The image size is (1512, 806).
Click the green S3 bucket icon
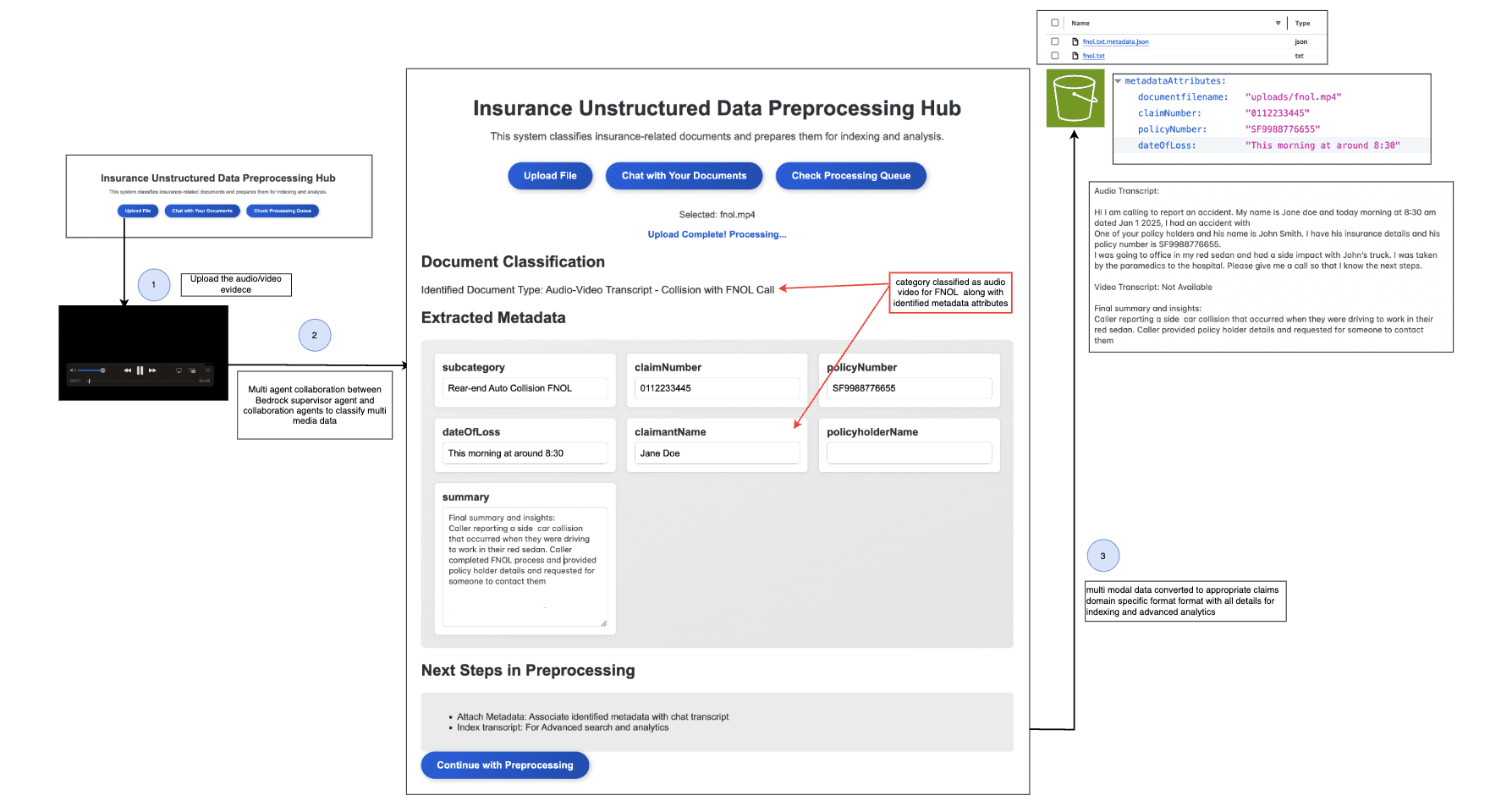point(1075,98)
